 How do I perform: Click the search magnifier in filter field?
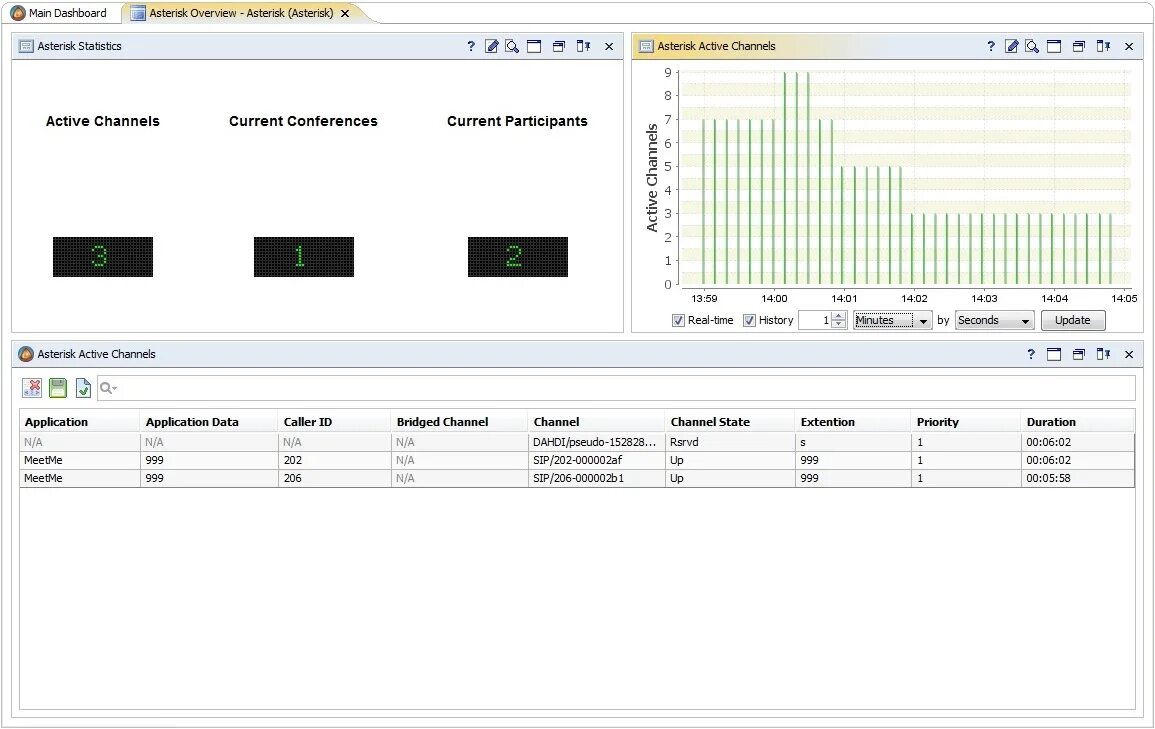tap(108, 387)
